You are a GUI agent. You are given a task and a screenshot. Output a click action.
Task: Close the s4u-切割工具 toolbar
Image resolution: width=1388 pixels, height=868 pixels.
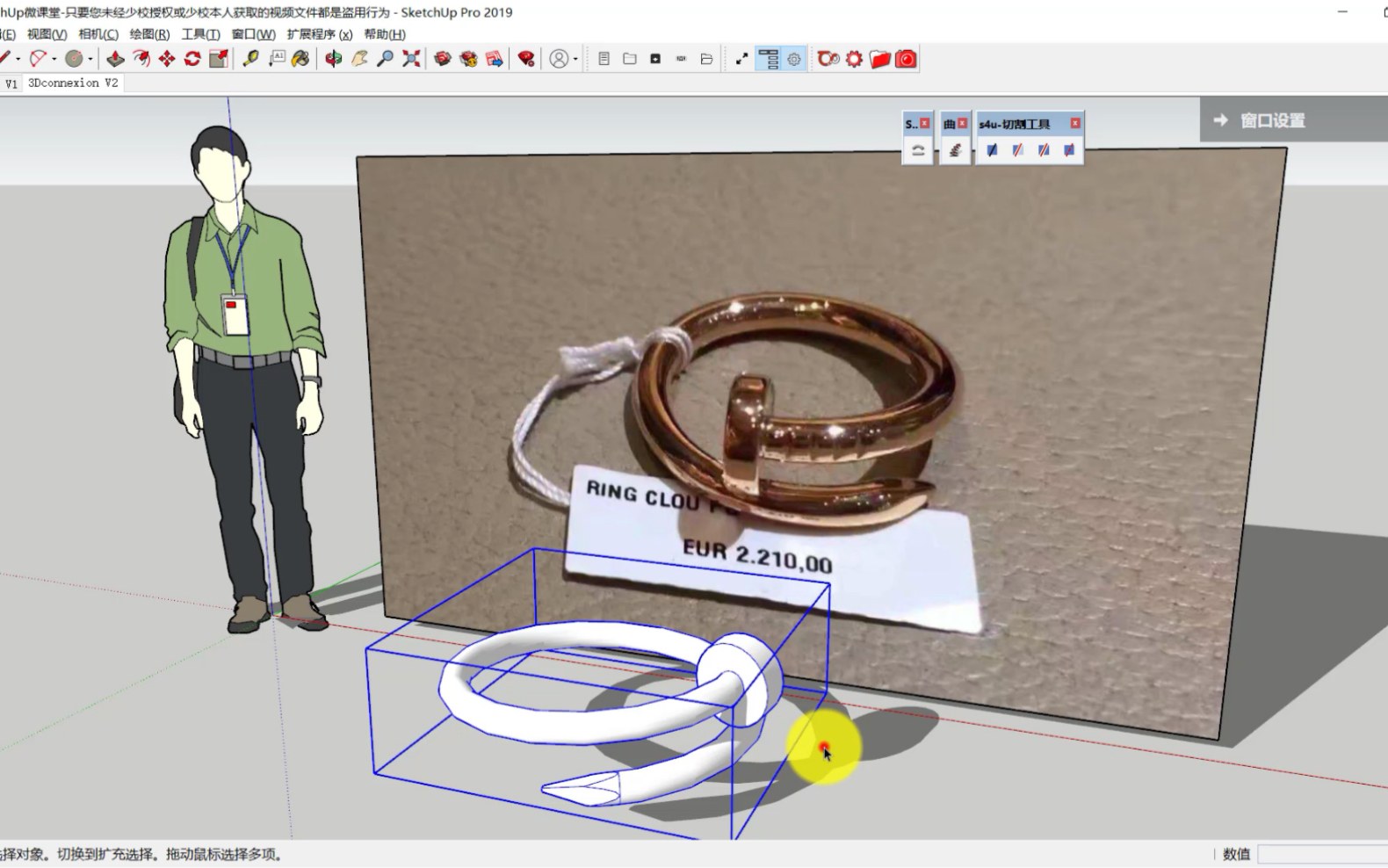click(1074, 124)
